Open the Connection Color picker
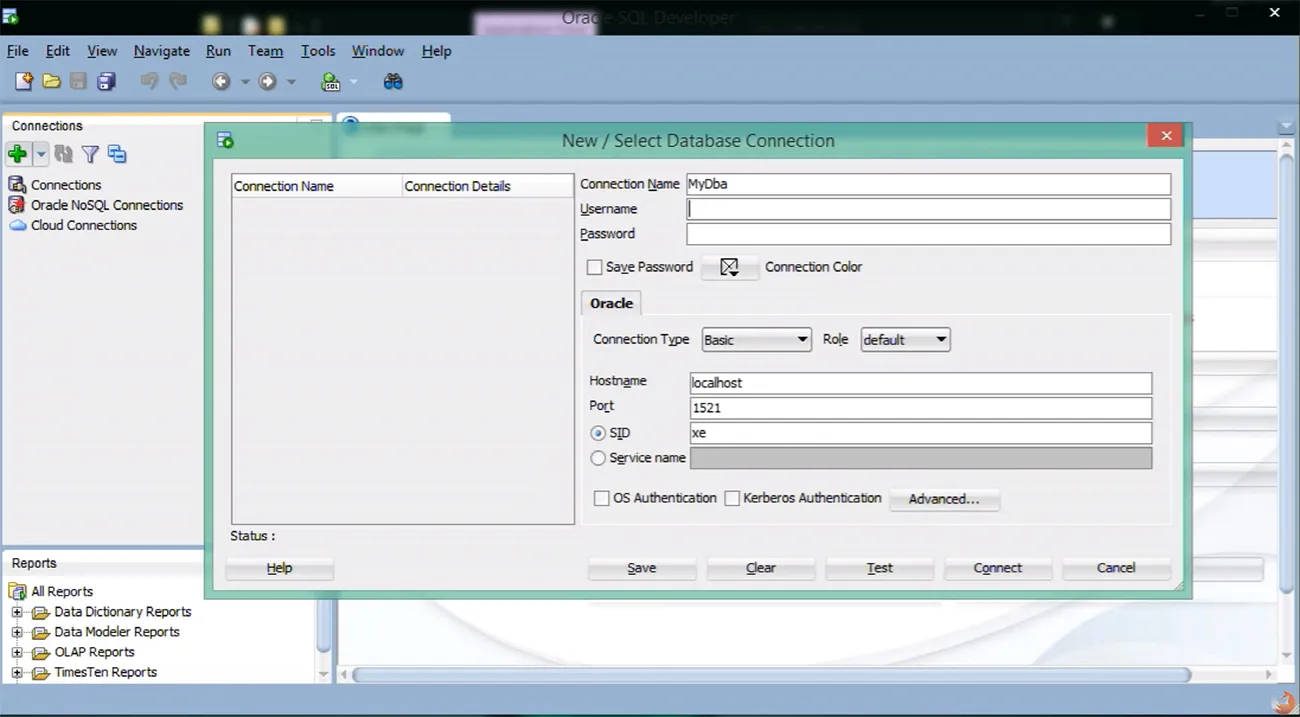The height and width of the screenshot is (717, 1300). point(730,267)
